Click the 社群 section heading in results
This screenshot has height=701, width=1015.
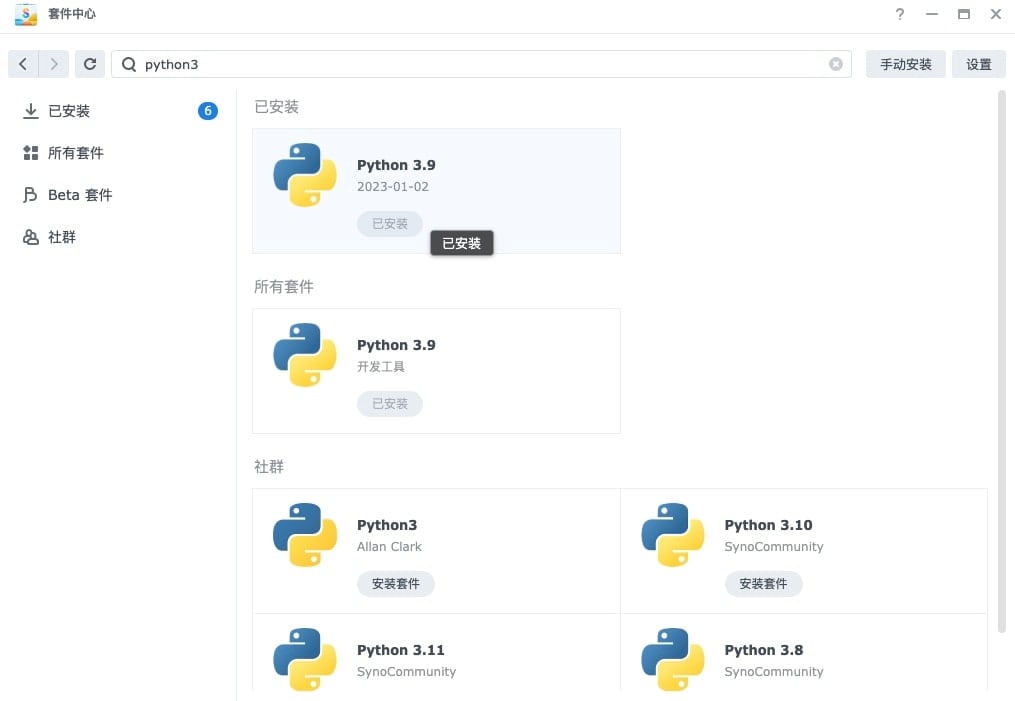[269, 467]
